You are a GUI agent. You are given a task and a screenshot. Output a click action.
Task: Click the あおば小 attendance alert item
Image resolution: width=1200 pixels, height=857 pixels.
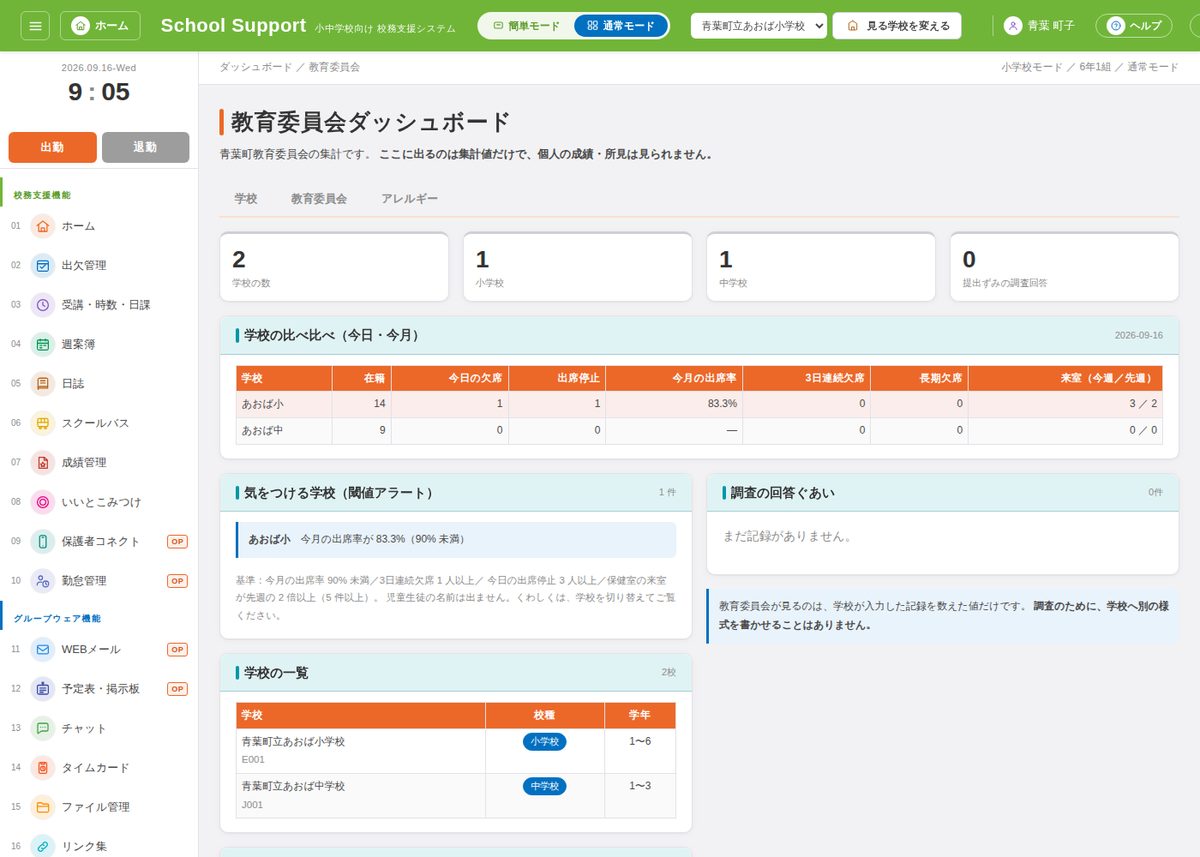456,540
